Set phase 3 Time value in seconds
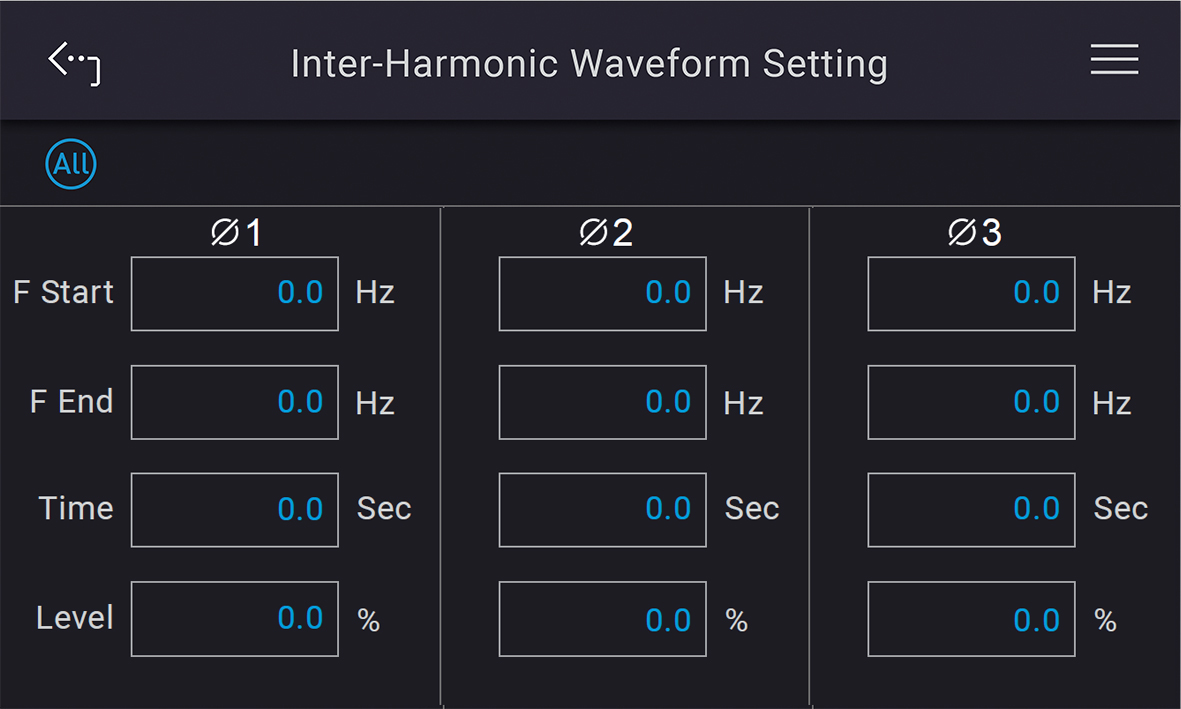Image resolution: width=1181 pixels, height=709 pixels. point(971,510)
